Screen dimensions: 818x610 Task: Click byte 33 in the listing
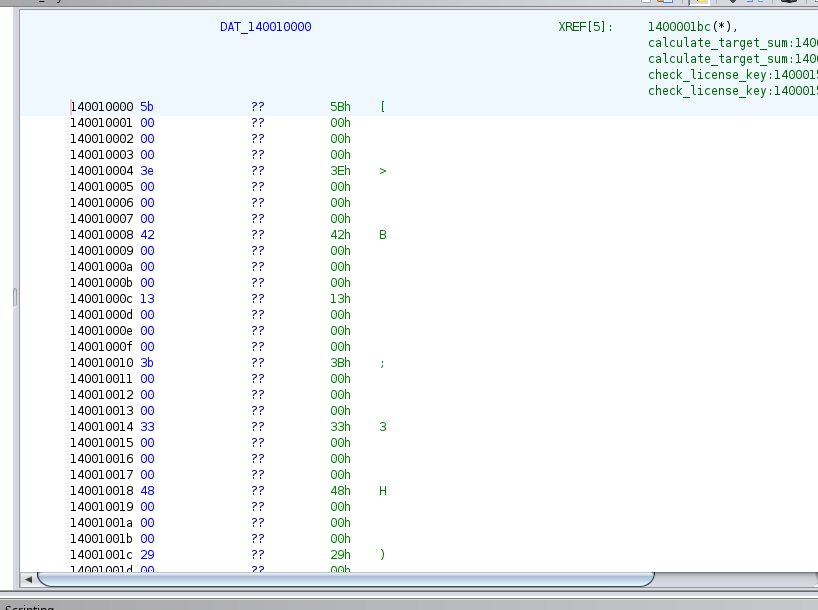coord(147,427)
